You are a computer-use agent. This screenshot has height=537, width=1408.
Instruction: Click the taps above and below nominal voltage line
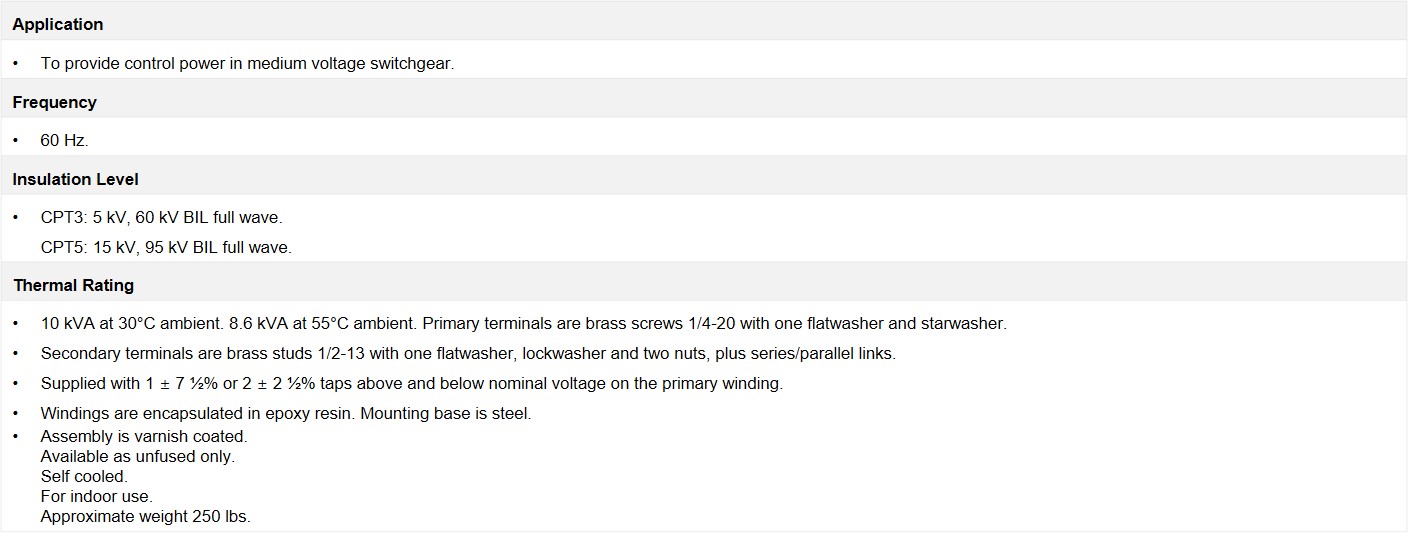412,384
